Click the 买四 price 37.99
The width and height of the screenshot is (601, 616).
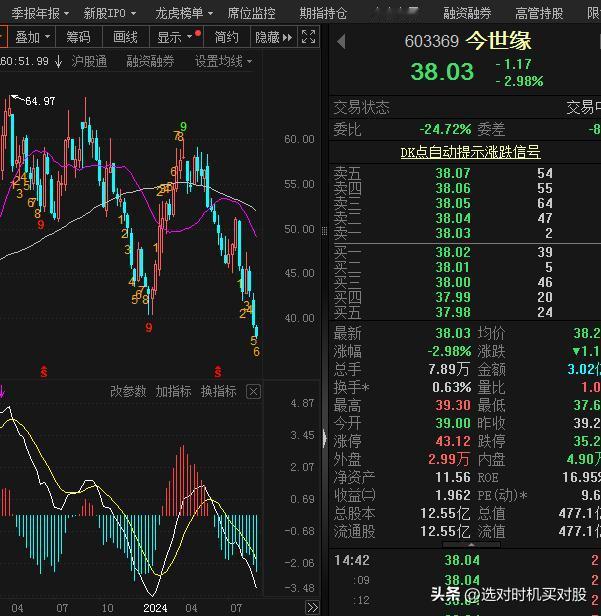[453, 297]
